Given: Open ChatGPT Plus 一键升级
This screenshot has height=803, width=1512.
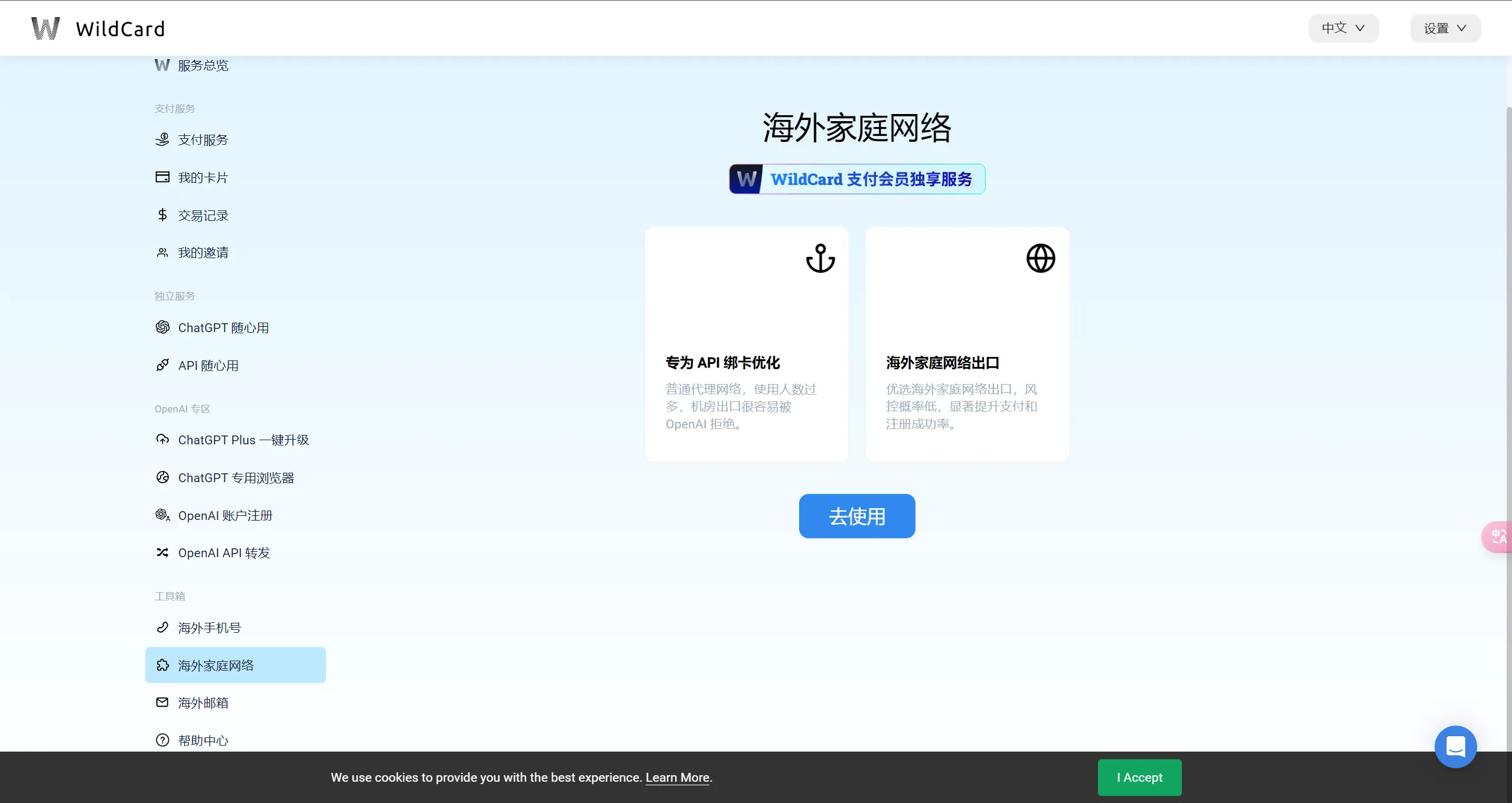Looking at the screenshot, I should click(x=243, y=440).
